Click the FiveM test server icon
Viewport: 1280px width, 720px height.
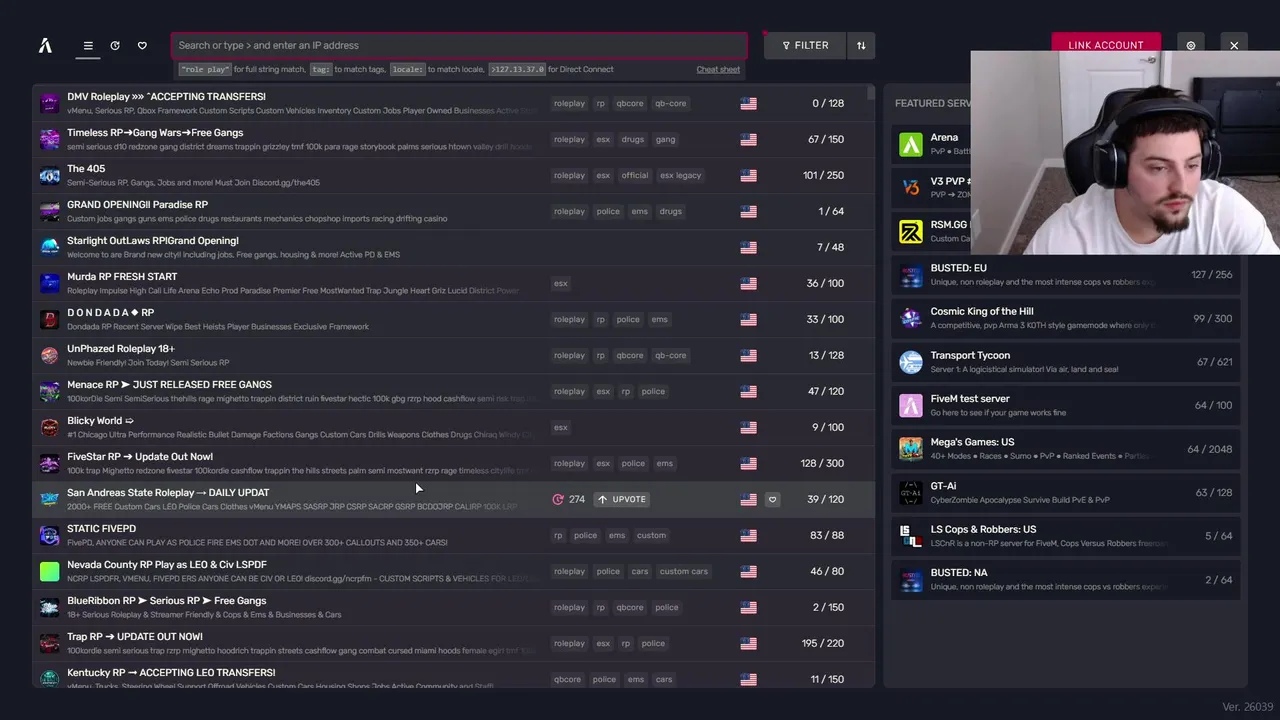tap(910, 405)
